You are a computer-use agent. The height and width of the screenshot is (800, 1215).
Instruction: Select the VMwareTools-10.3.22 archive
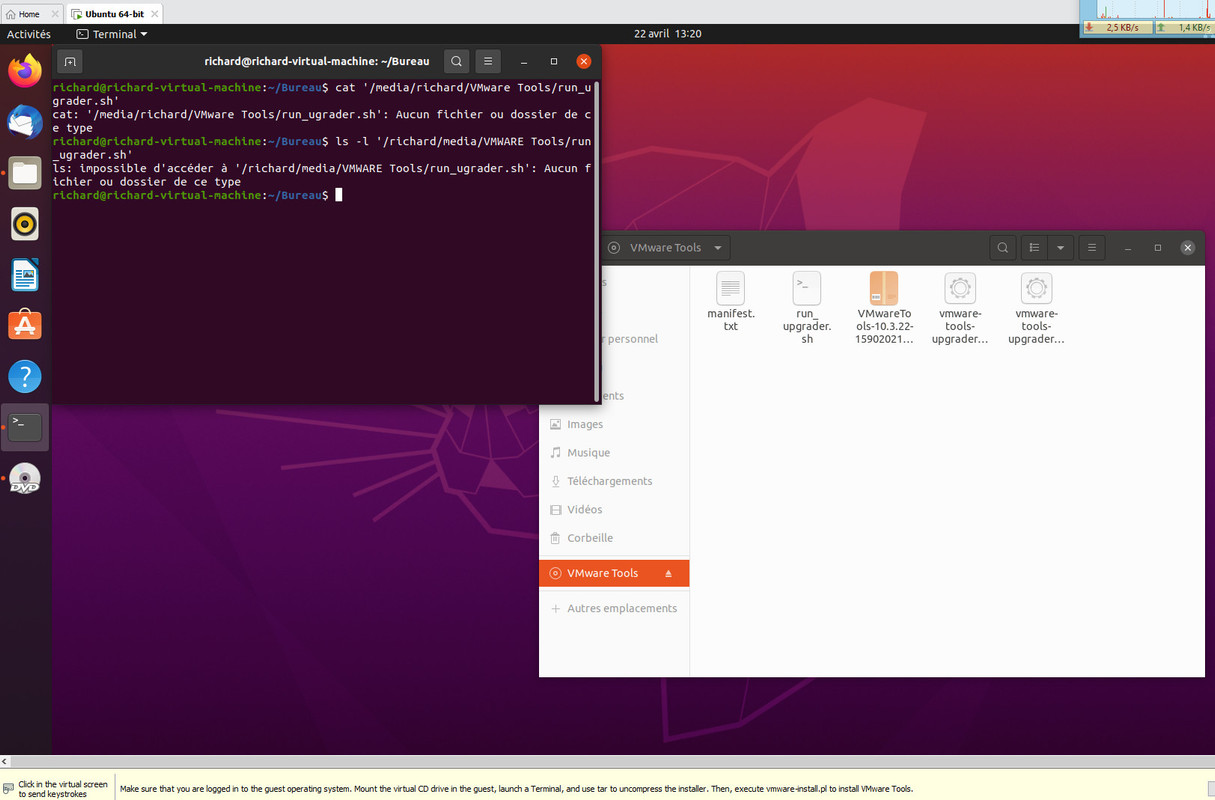(x=884, y=308)
